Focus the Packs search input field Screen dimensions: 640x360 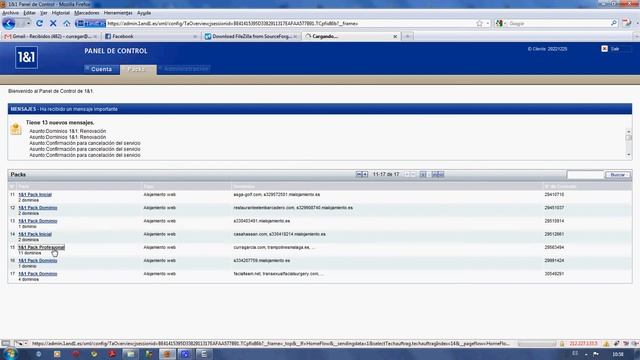pyautogui.click(x=585, y=175)
